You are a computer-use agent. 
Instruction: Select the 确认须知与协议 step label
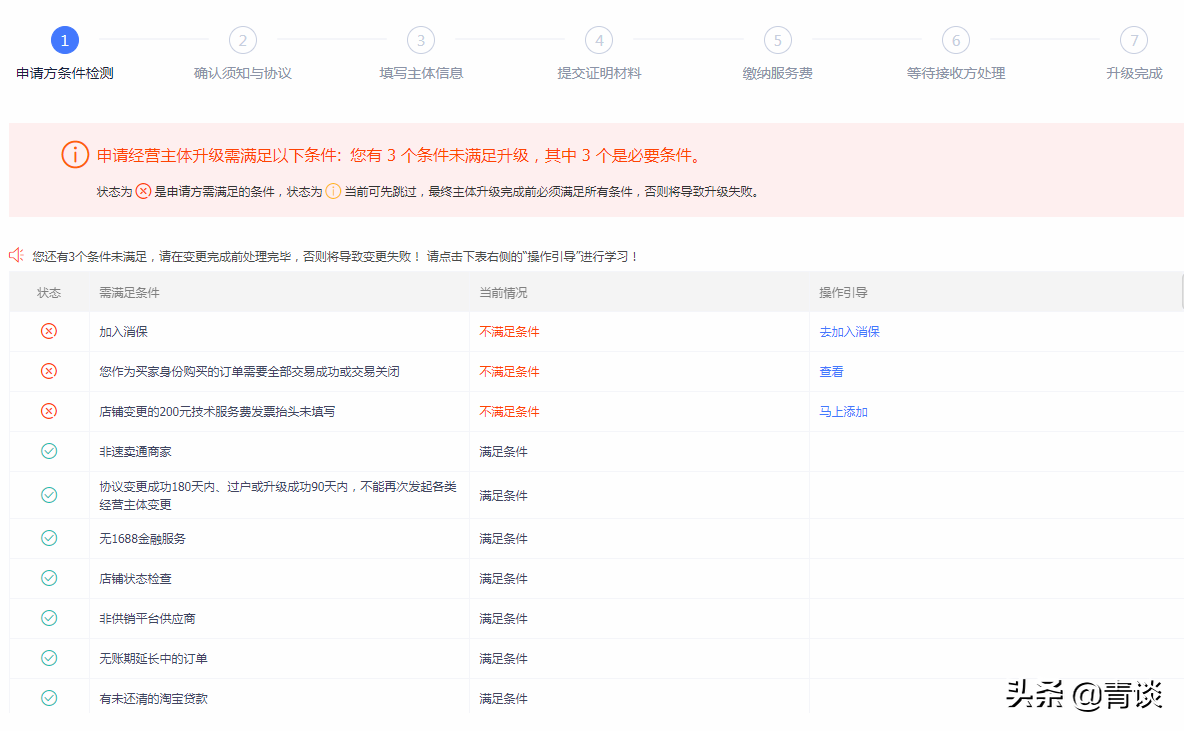click(x=242, y=73)
